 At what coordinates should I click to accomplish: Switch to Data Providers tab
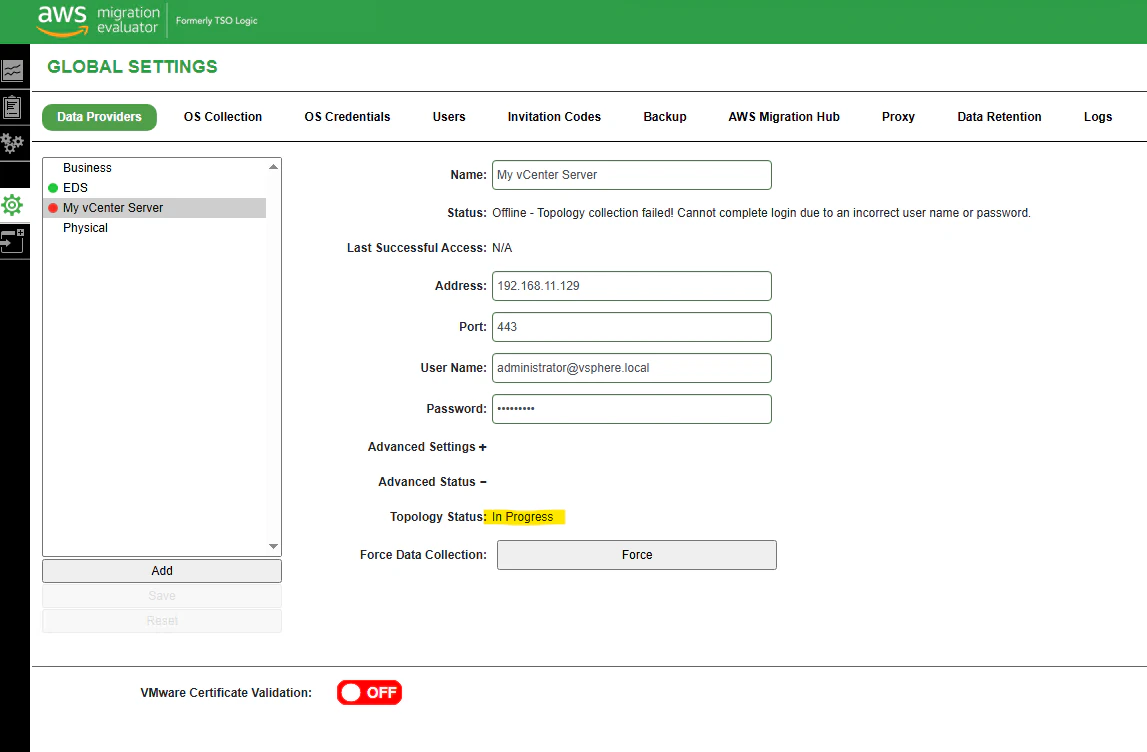pos(99,117)
